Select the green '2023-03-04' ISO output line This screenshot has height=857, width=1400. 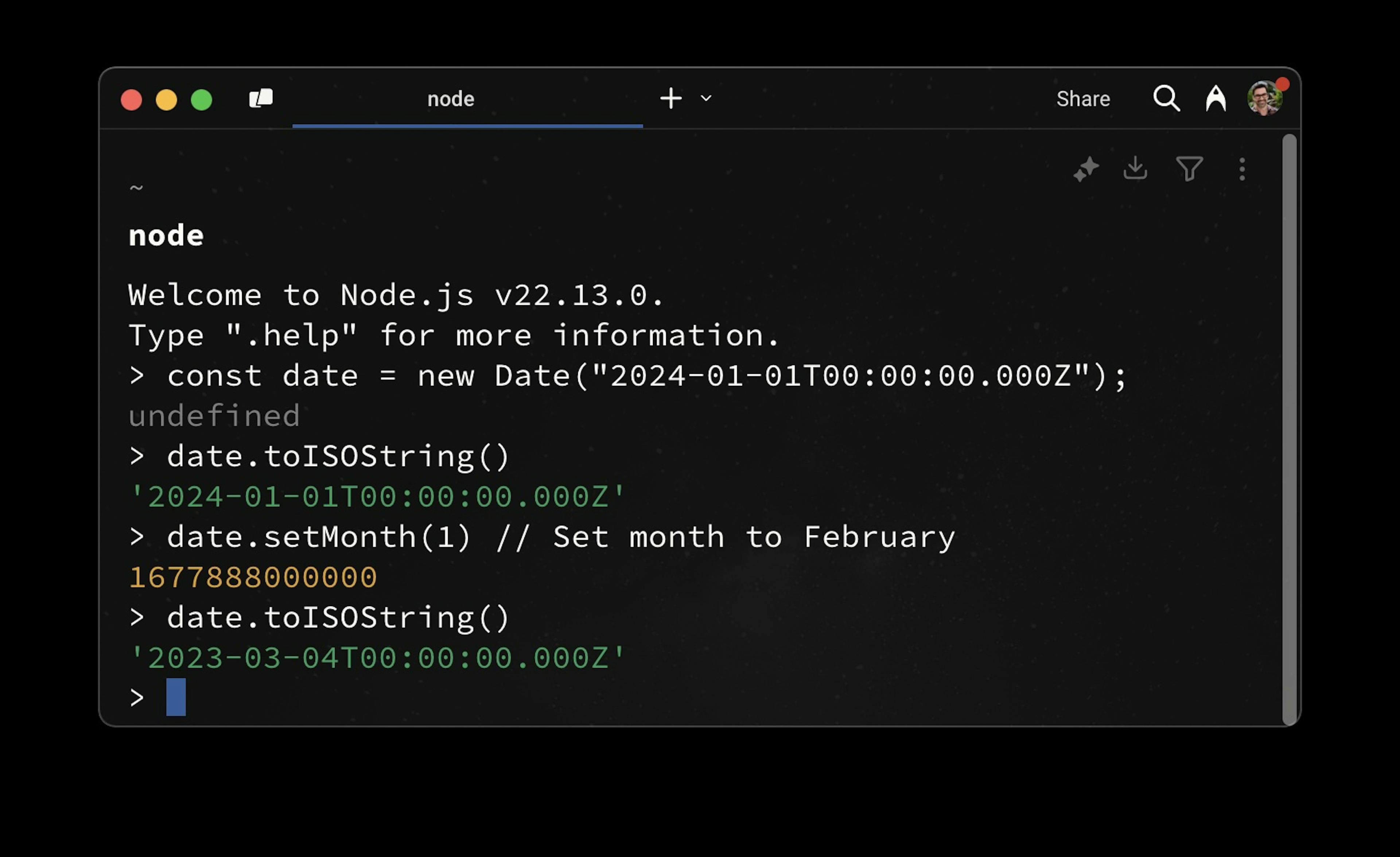(378, 658)
